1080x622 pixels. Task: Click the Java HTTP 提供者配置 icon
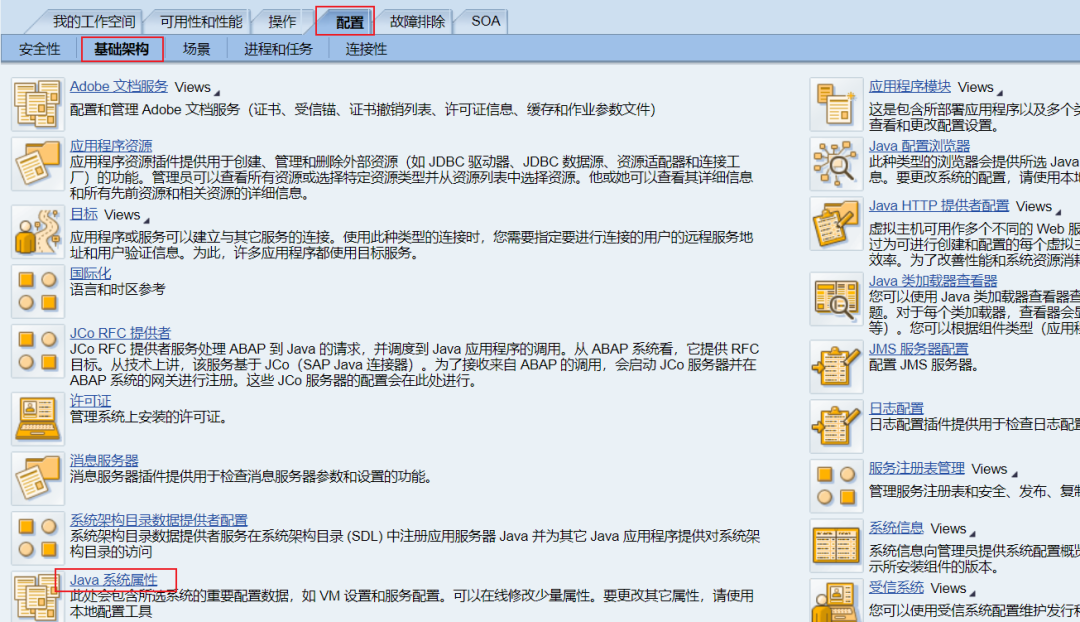click(x=836, y=224)
